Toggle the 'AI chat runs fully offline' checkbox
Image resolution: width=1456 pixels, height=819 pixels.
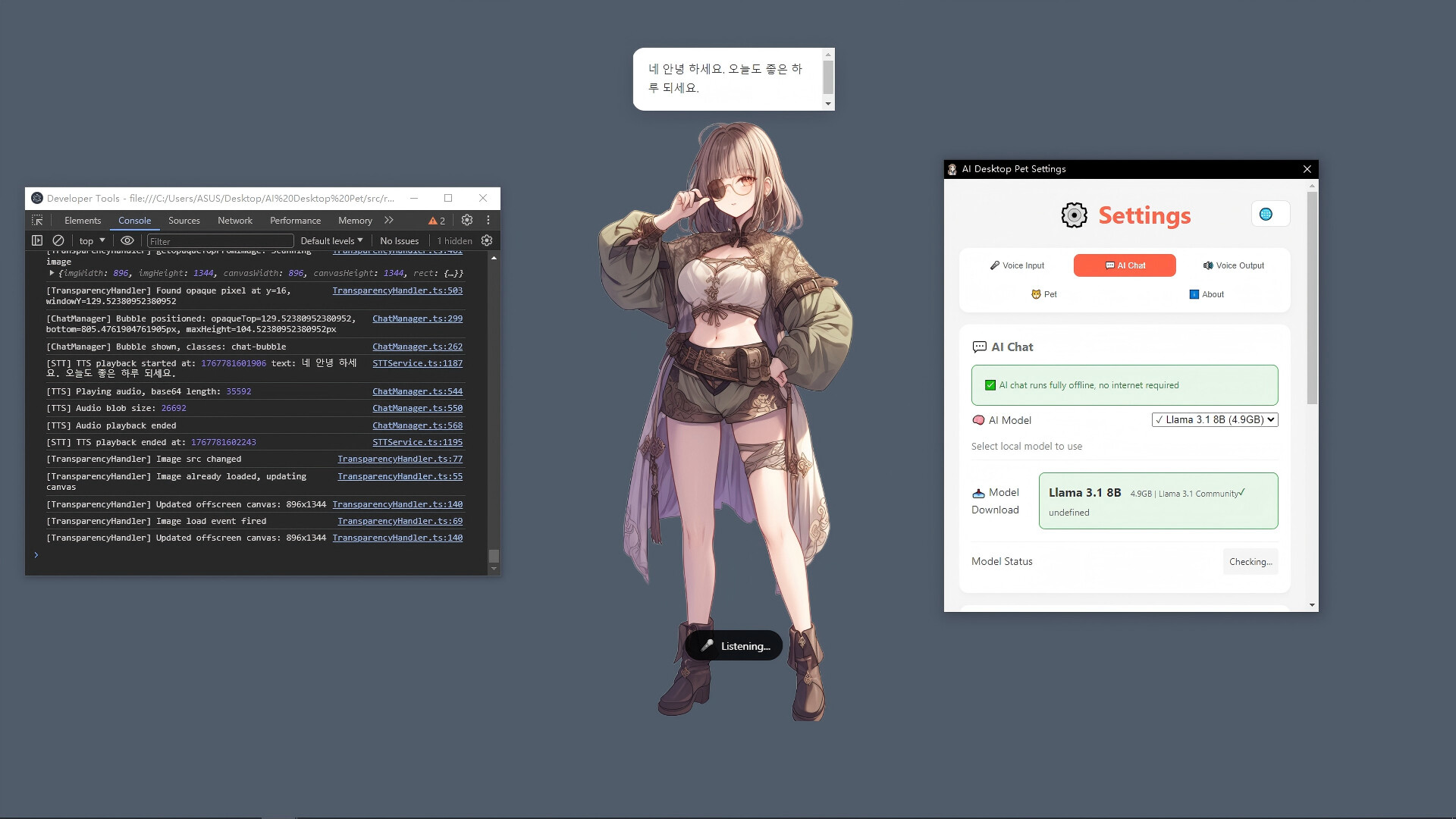coord(990,384)
